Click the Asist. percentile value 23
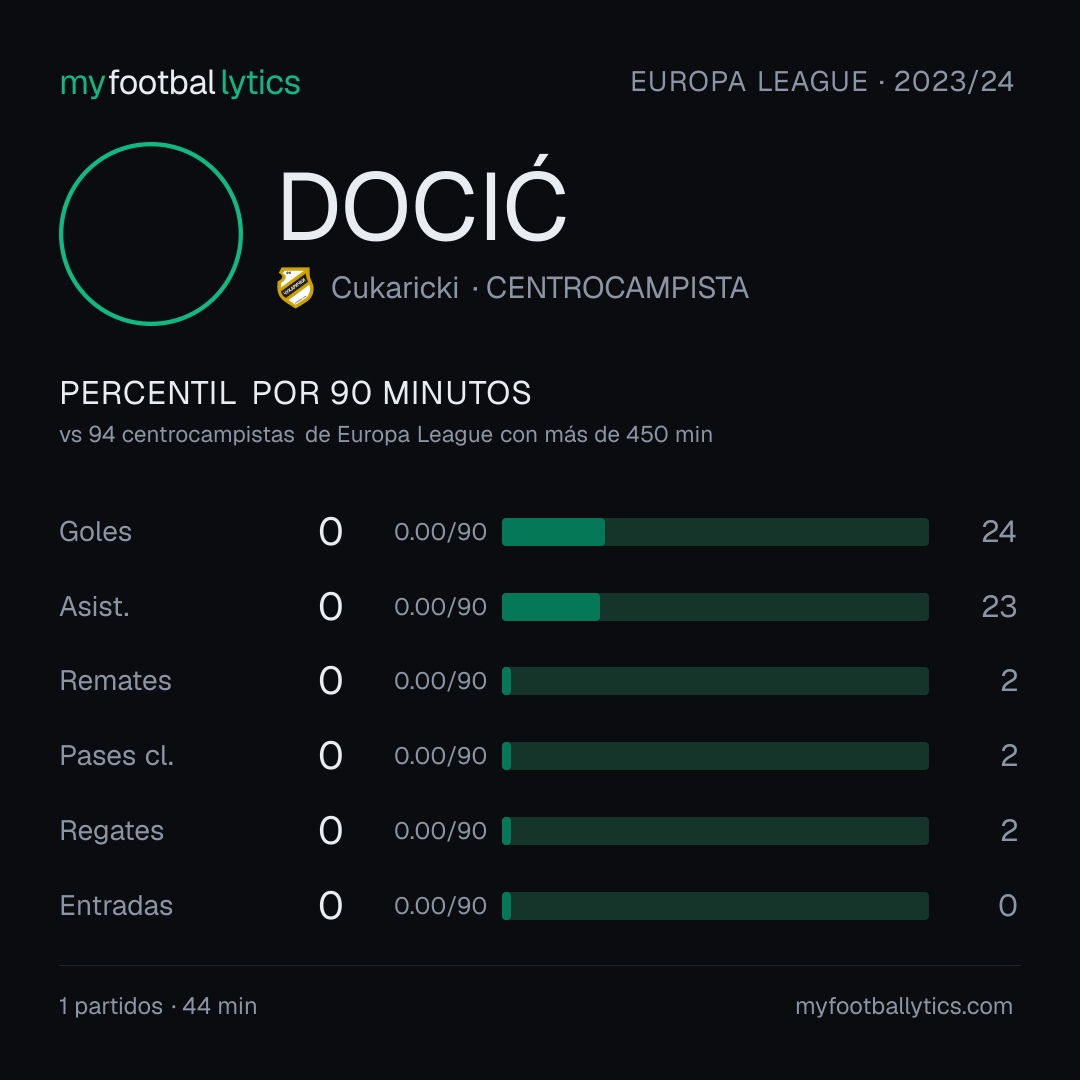Screen dimensions: 1080x1080 [999, 607]
